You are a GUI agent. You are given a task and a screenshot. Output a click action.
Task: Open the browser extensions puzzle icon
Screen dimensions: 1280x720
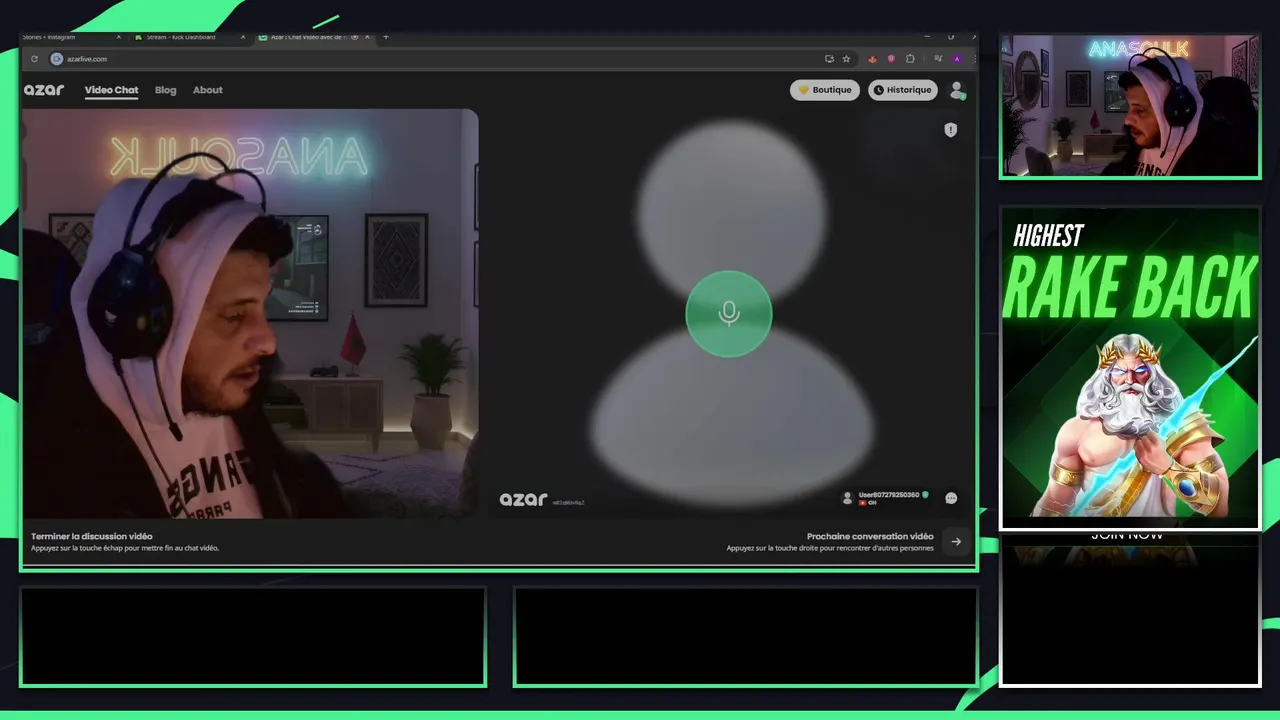[910, 59]
